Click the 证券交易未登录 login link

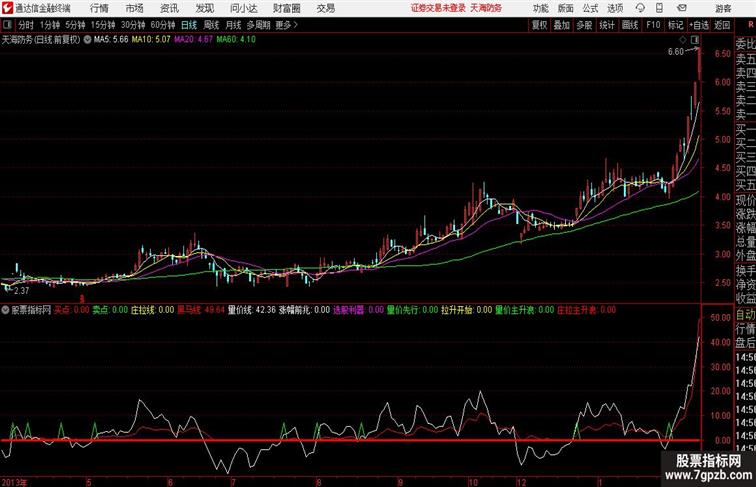(x=438, y=8)
